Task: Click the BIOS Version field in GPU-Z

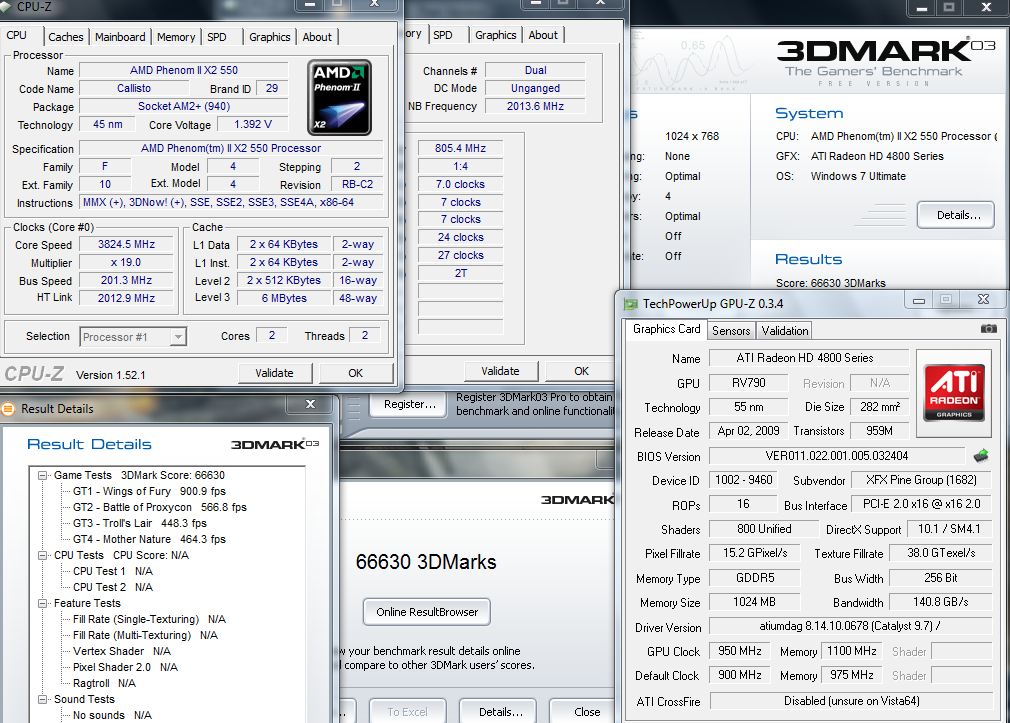Action: coord(837,456)
